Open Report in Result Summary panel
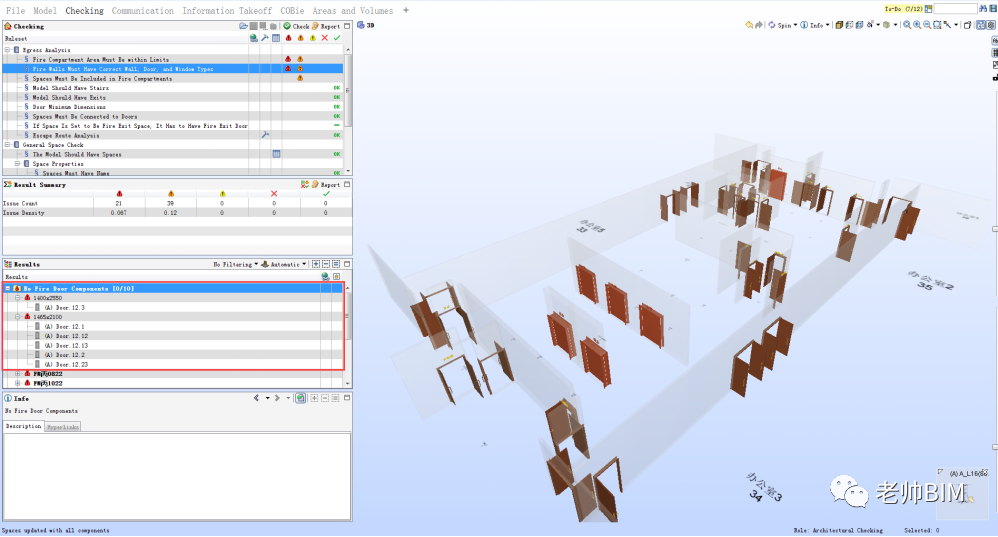Screen dimensions: 998x537 326,185
